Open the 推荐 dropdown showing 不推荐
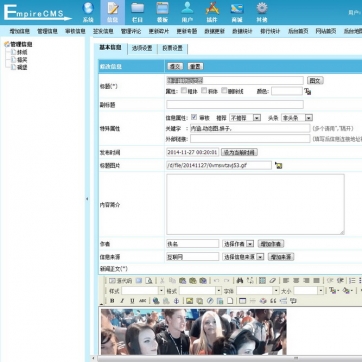The height and width of the screenshot is (362, 362). tap(245, 118)
